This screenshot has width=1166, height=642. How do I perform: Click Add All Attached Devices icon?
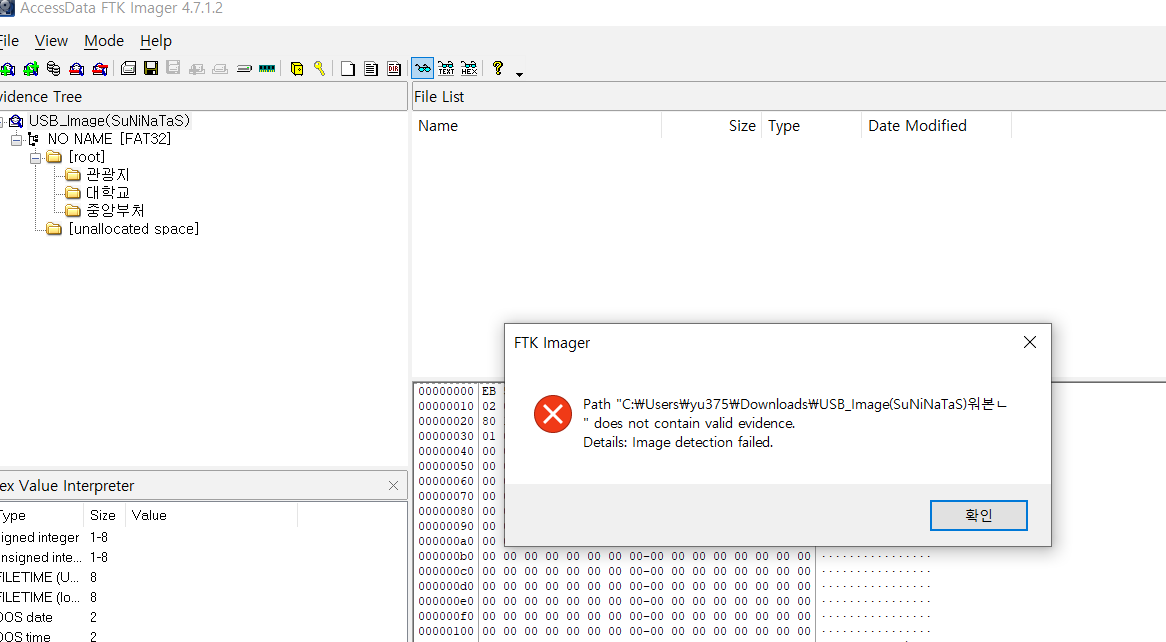(30, 68)
